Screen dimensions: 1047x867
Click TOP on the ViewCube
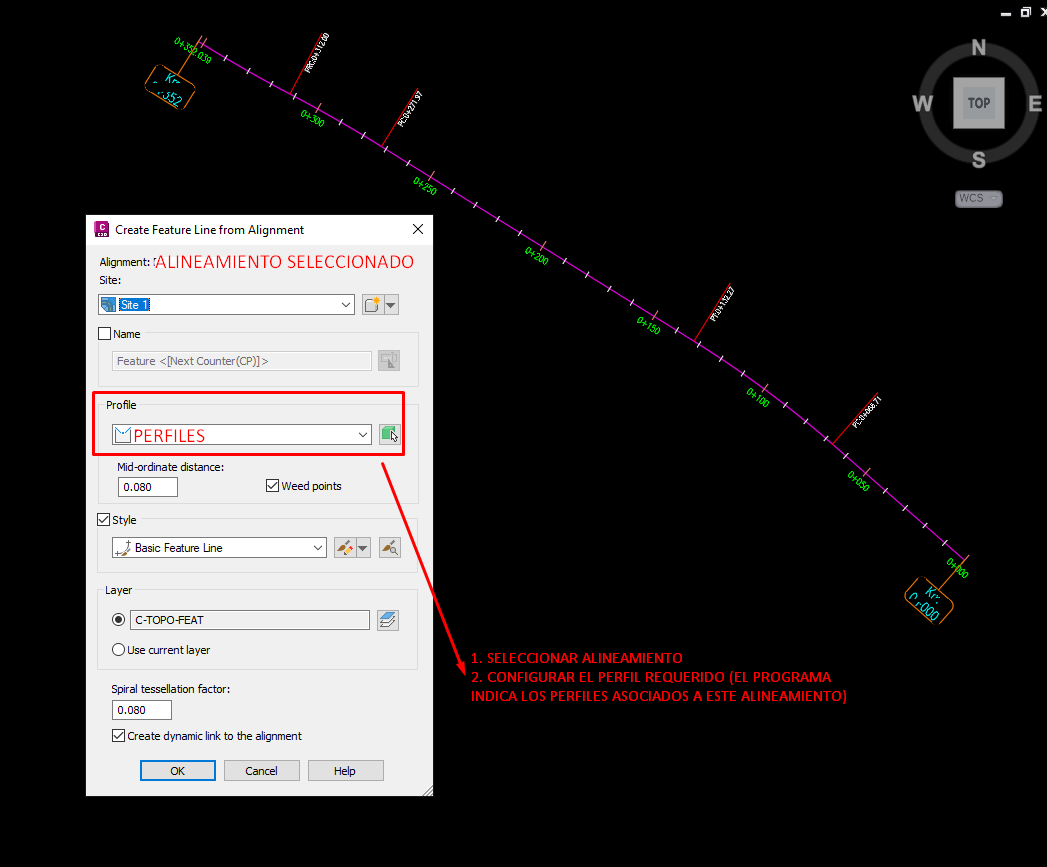click(978, 103)
